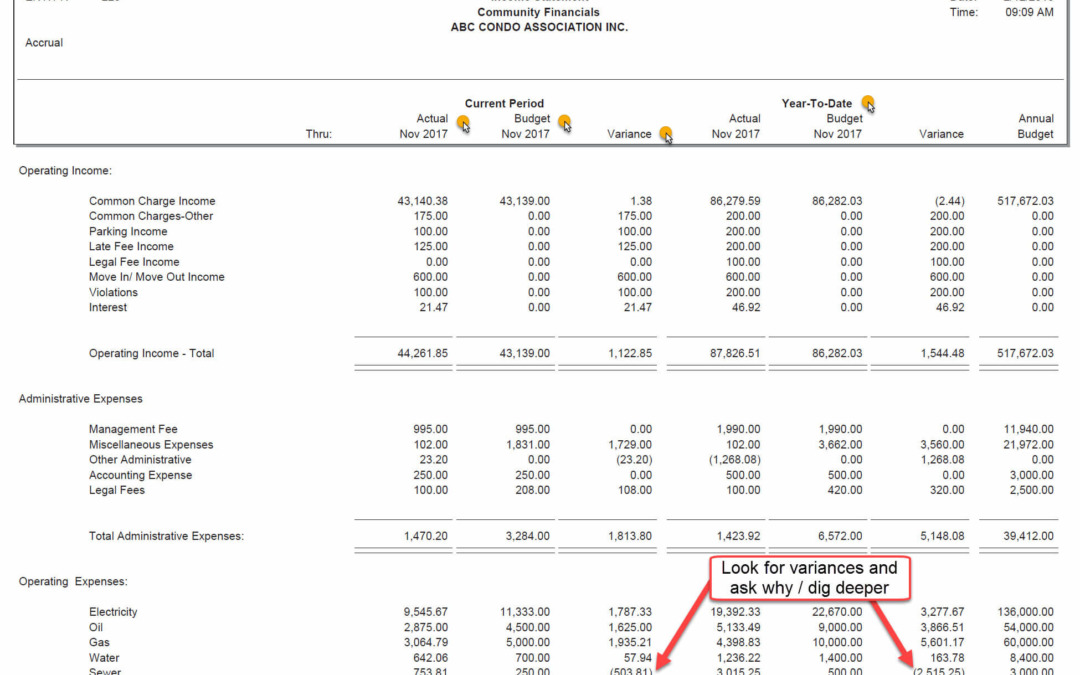This screenshot has height=675, width=1080.
Task: Click the Operating Expenses section heading
Action: (73, 581)
